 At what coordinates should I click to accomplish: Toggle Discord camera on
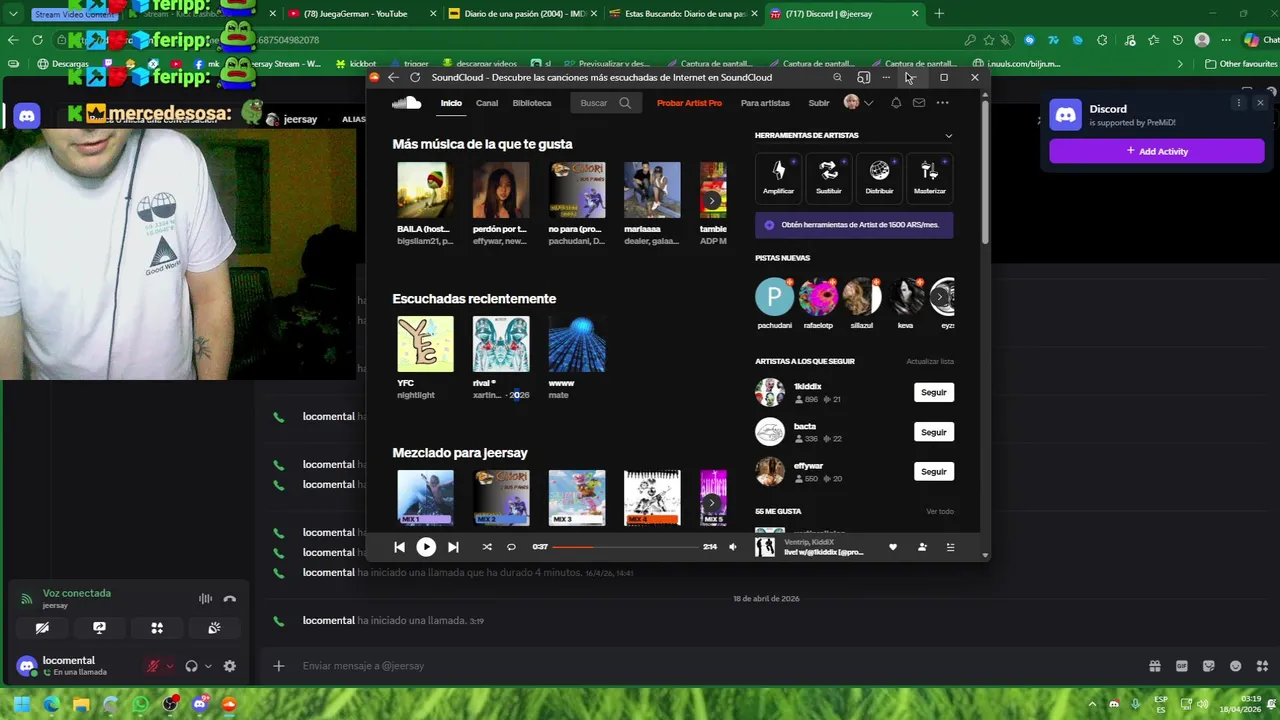tap(42, 628)
